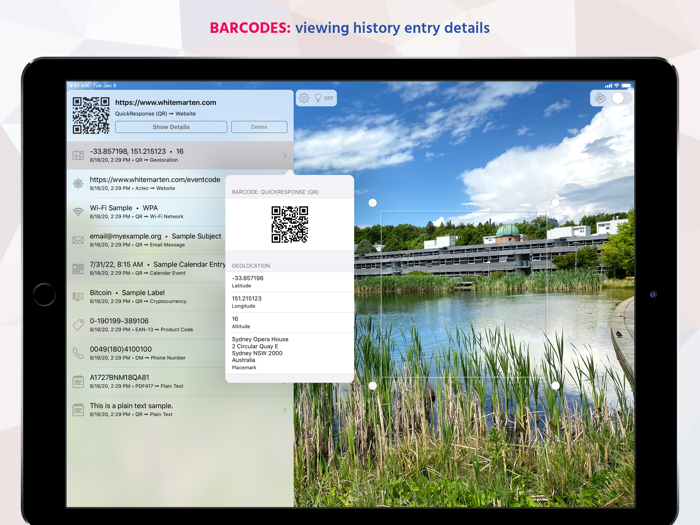This screenshot has height=525, width=700.
Task: Click the top-left scan frame corner handle
Action: (x=372, y=203)
